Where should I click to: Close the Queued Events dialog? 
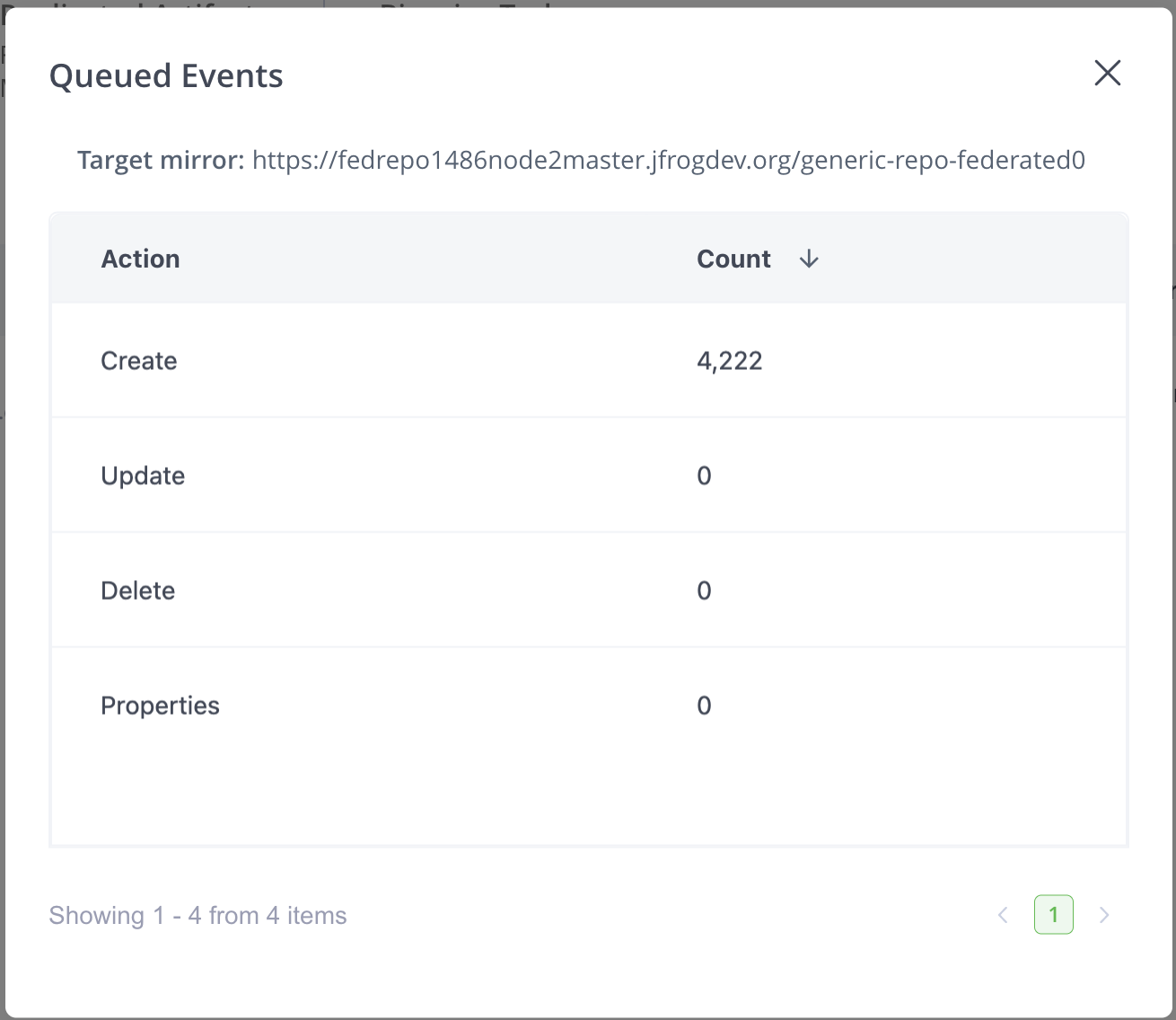(x=1108, y=73)
